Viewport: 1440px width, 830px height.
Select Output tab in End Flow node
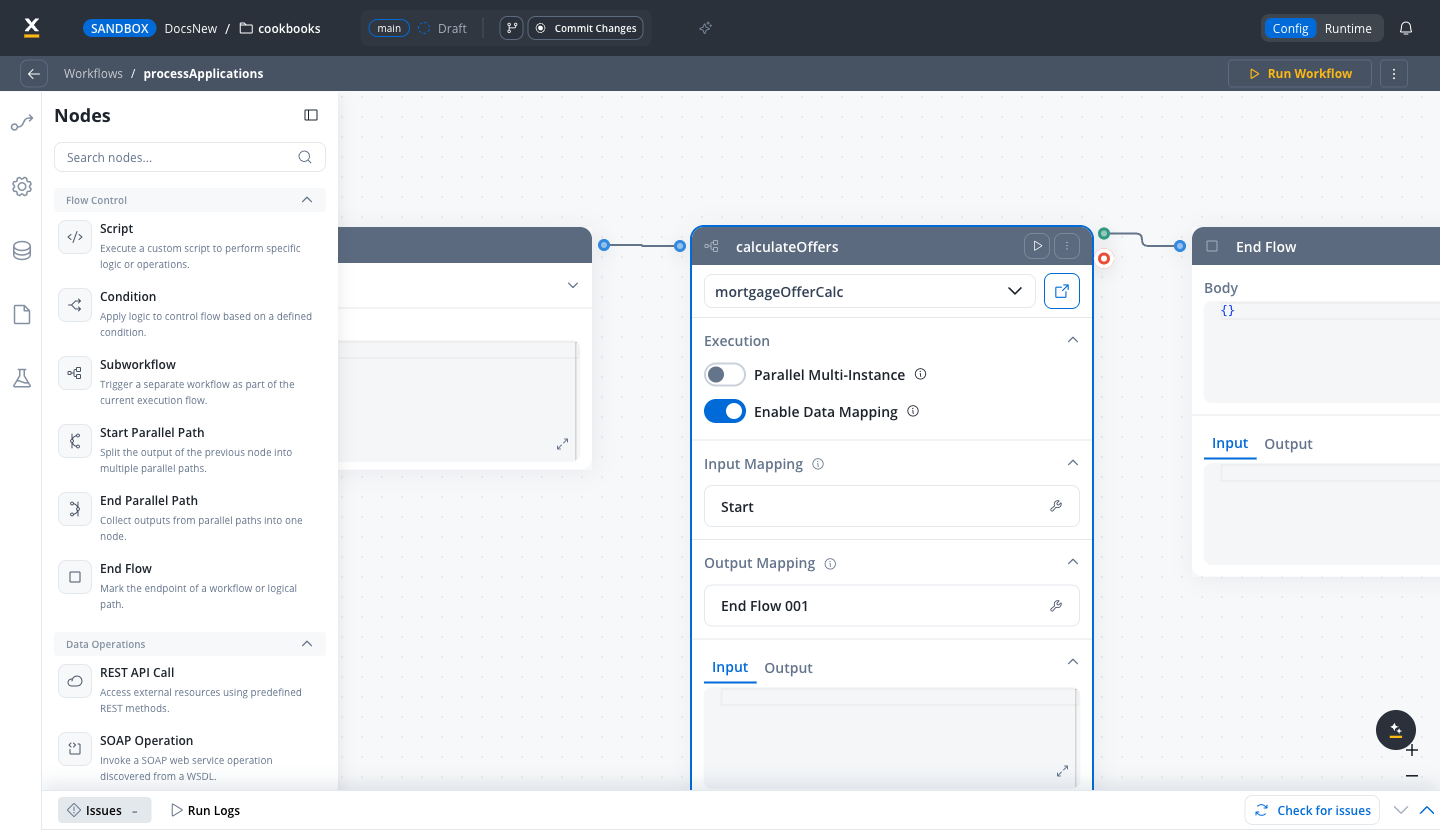[x=1288, y=443]
